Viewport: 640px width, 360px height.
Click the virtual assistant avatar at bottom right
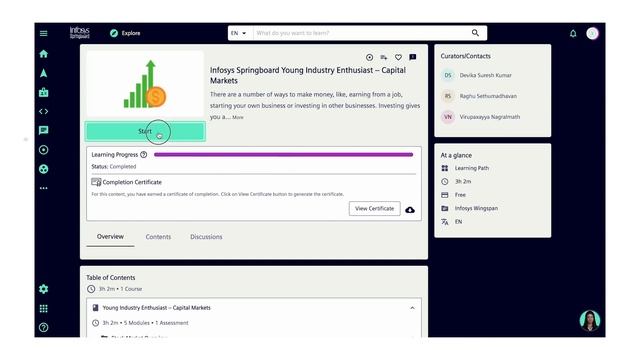pos(590,320)
